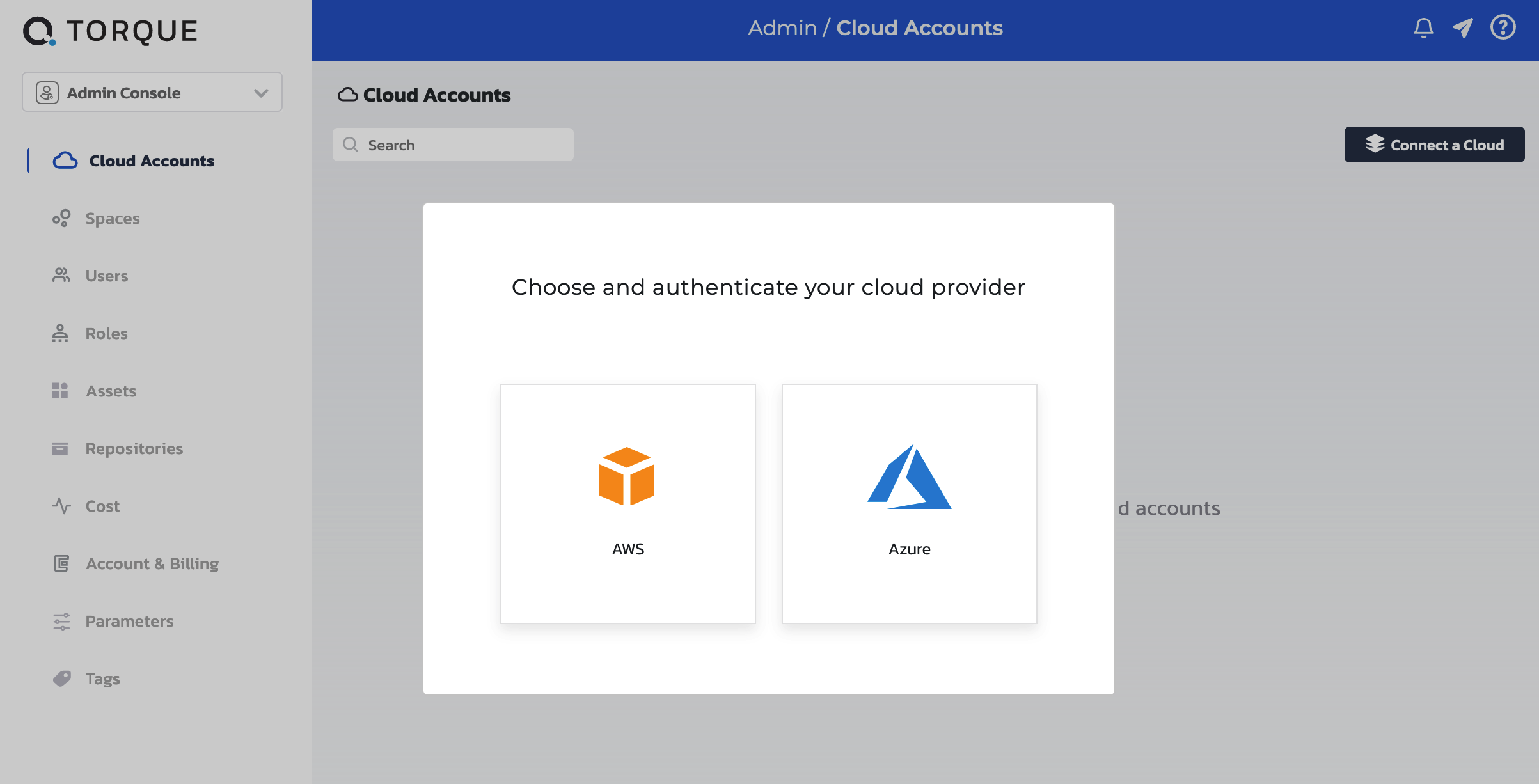1539x784 pixels.
Task: Click the AWS label text
Action: (x=627, y=549)
